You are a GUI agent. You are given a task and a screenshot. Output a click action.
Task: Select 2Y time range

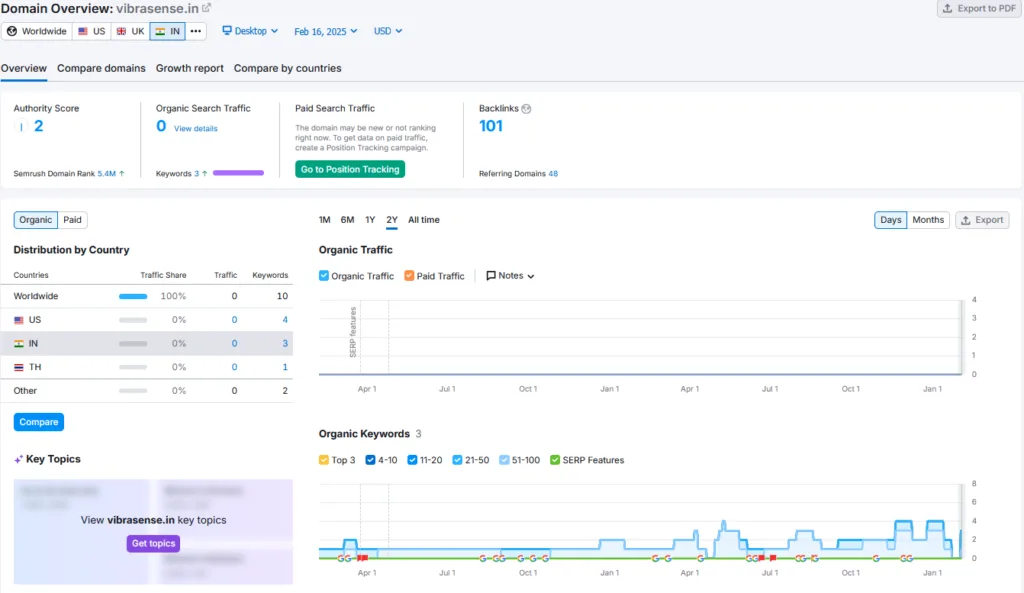click(392, 220)
